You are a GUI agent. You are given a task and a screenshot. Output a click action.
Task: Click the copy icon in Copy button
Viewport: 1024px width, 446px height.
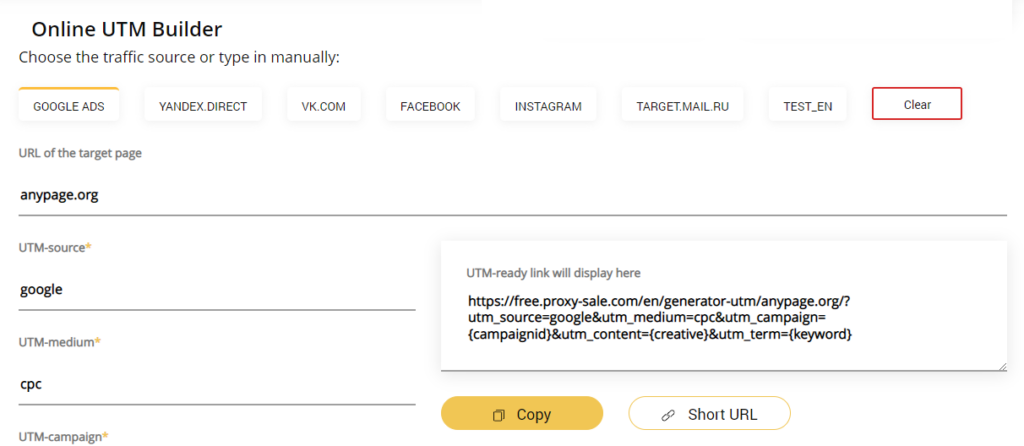coord(499,415)
